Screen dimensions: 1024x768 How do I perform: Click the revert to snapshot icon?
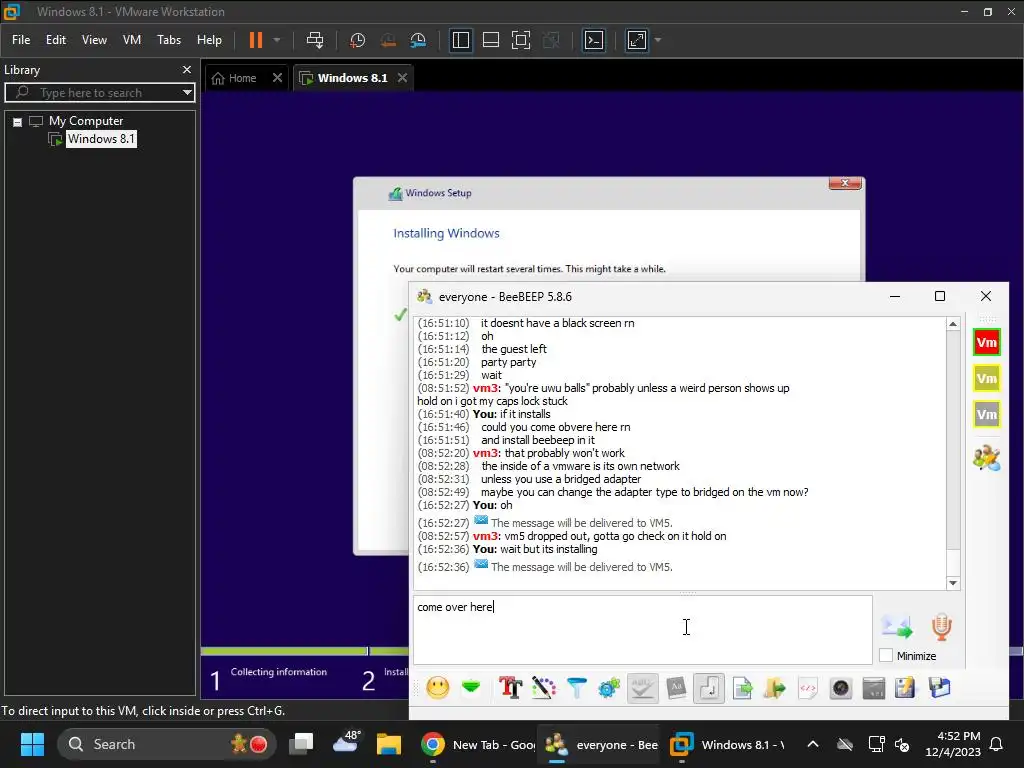tap(388, 40)
